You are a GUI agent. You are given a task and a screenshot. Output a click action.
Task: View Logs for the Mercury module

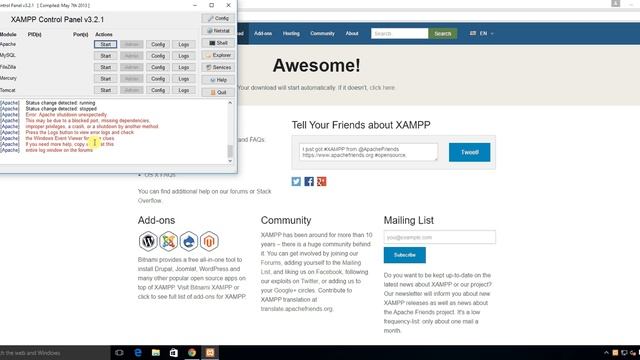(x=184, y=78)
